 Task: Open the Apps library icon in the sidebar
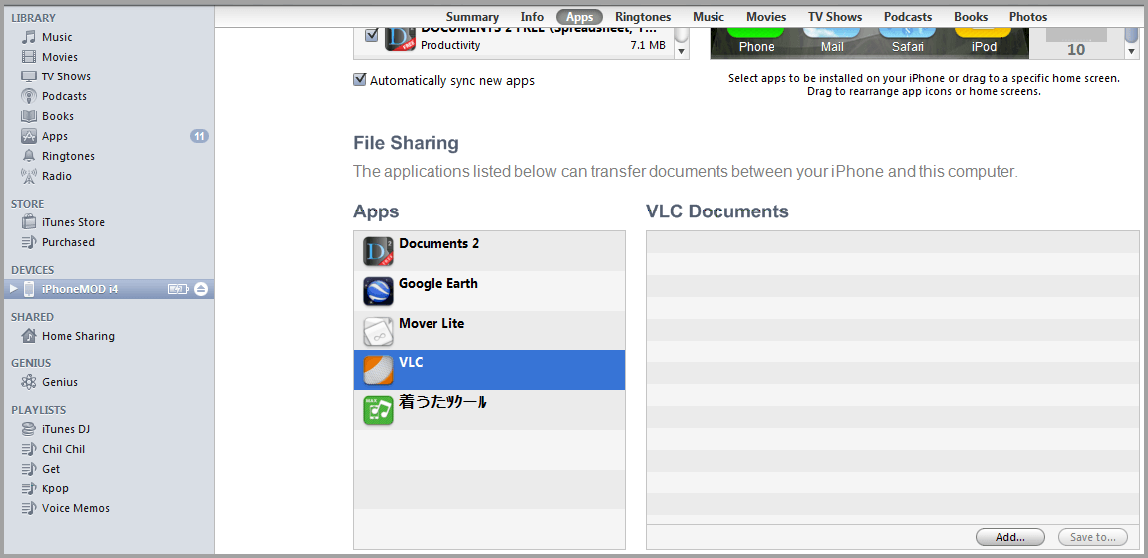(x=29, y=136)
